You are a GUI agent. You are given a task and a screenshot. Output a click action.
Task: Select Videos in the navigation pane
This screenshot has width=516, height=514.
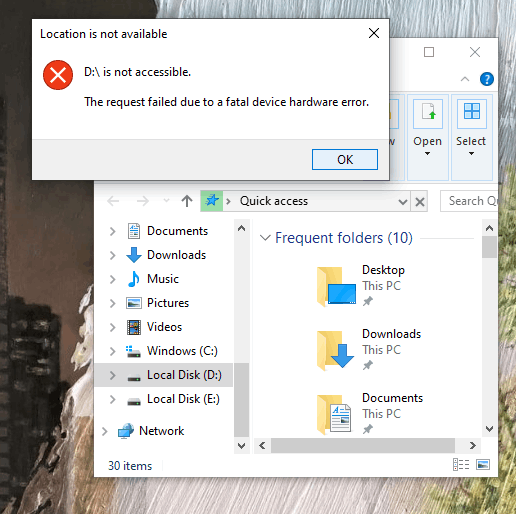164,327
